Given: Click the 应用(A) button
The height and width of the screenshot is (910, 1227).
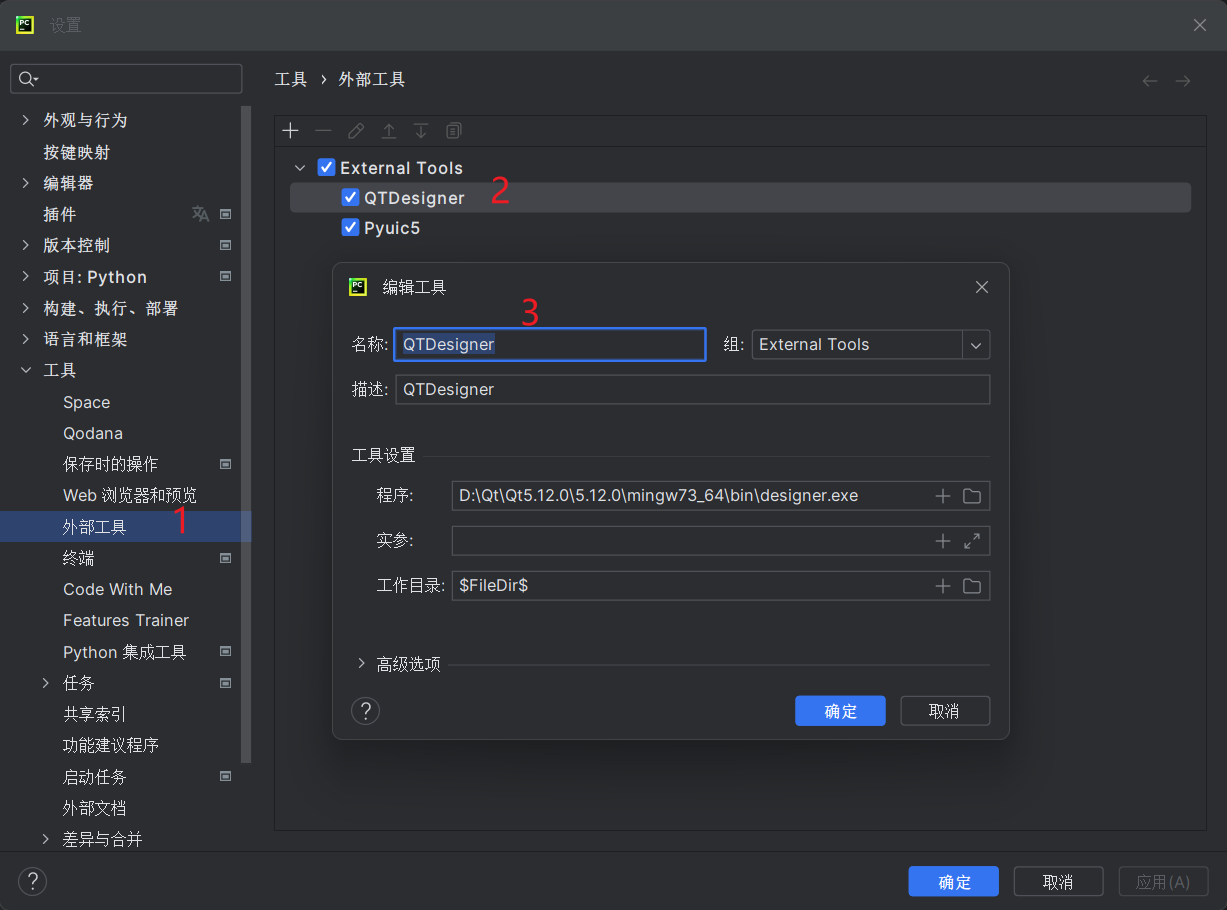Looking at the screenshot, I should 1164,882.
